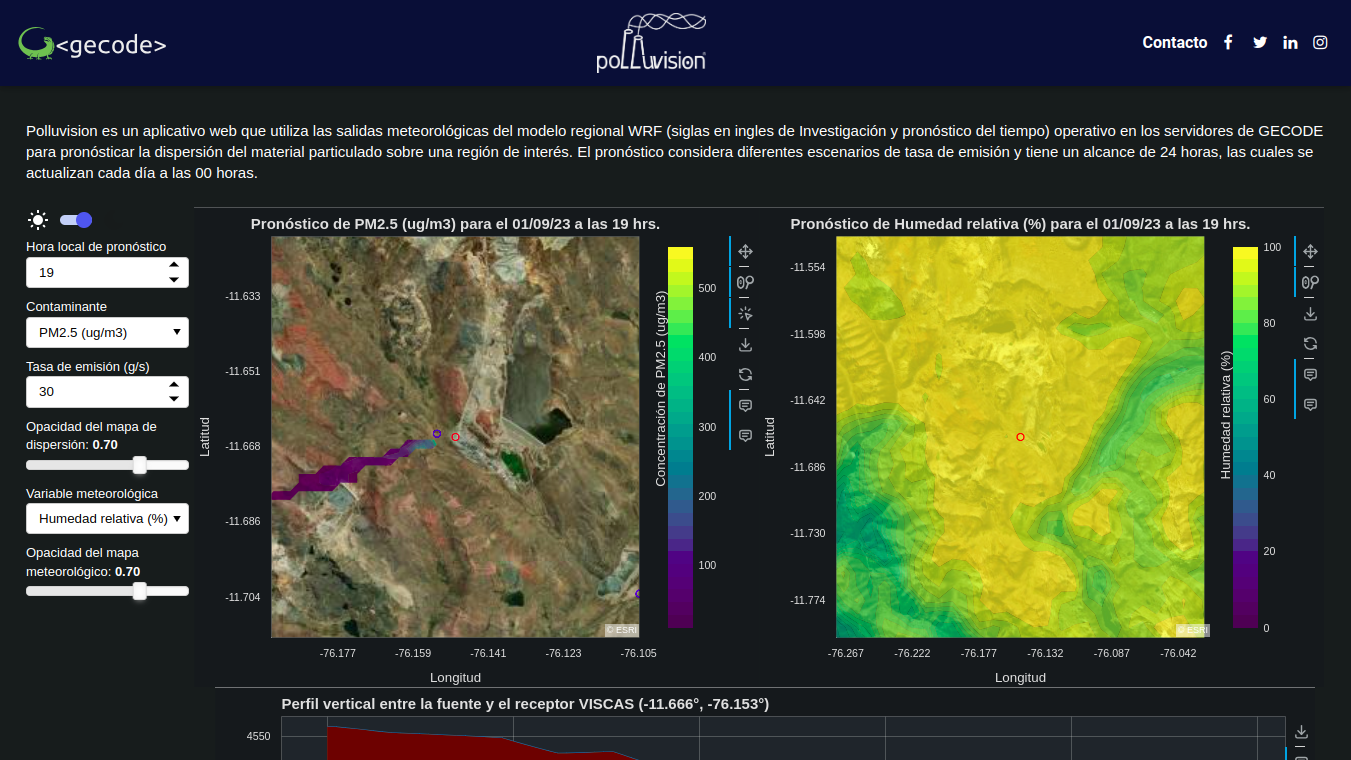Save the PM2.5 map as image
Screen dimensions: 1351x760
coord(745,345)
